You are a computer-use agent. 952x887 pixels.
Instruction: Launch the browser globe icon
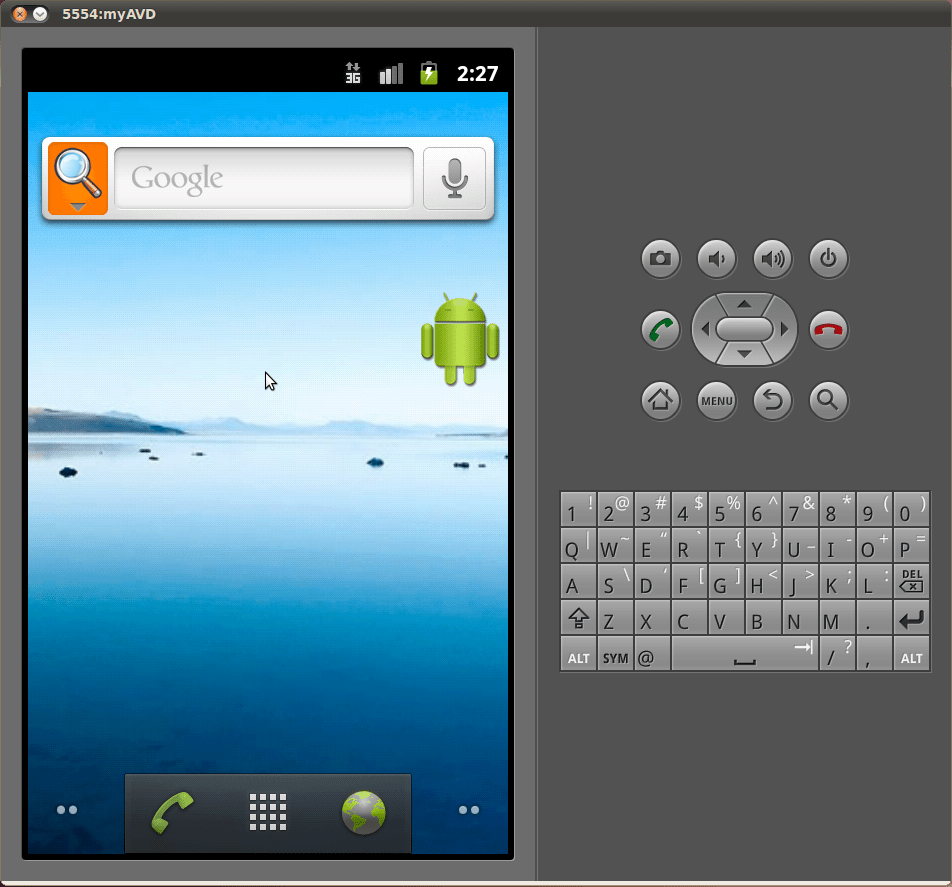click(364, 812)
